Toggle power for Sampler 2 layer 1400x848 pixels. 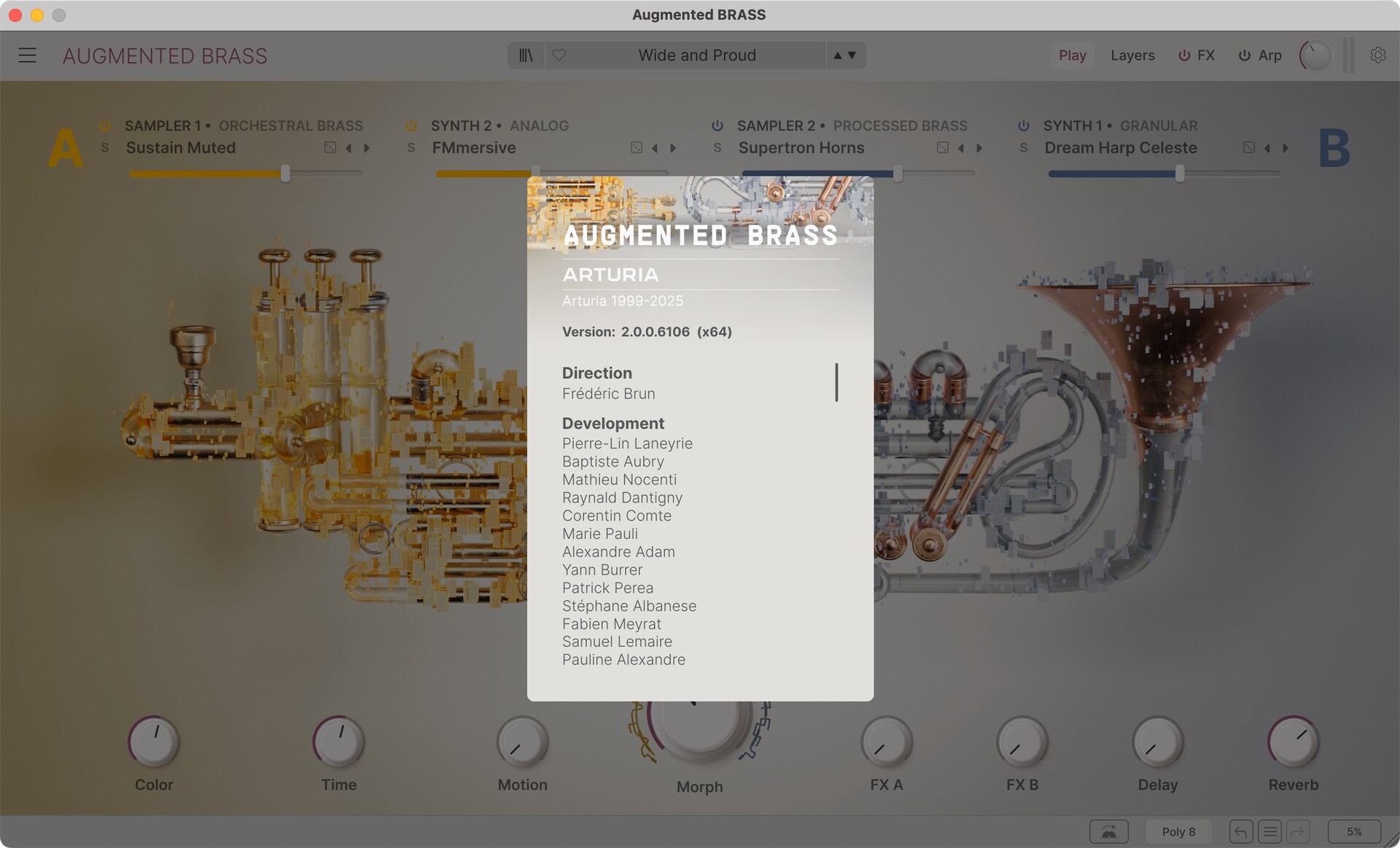tap(717, 125)
